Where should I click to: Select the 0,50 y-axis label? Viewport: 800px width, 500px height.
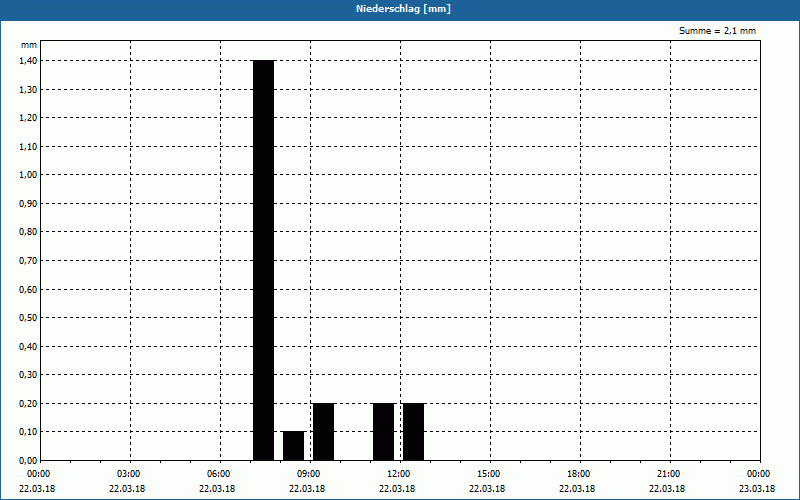[29, 318]
